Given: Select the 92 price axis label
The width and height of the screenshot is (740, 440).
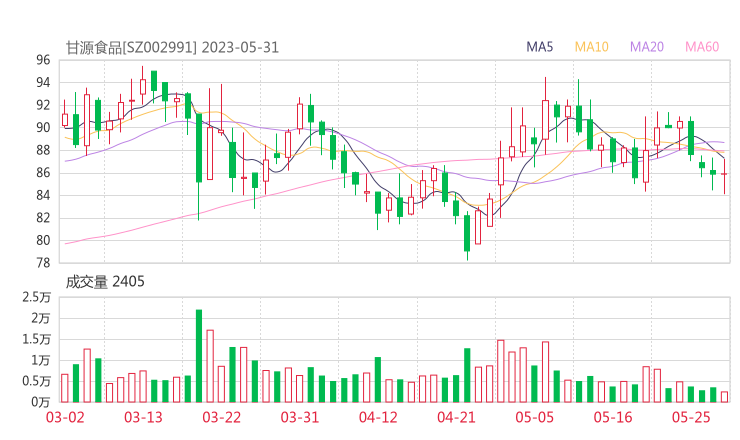Looking at the screenshot, I should (43, 105).
